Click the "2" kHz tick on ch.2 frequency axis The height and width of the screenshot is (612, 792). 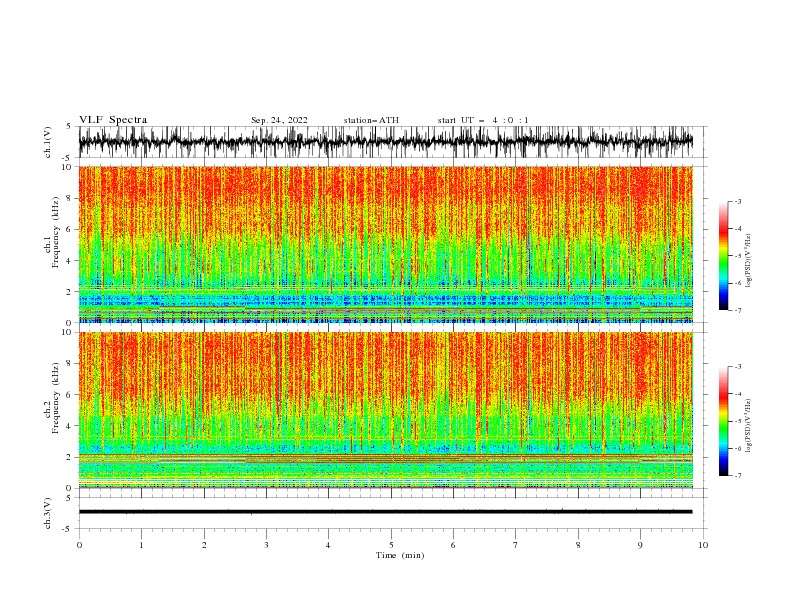pyautogui.click(x=70, y=457)
